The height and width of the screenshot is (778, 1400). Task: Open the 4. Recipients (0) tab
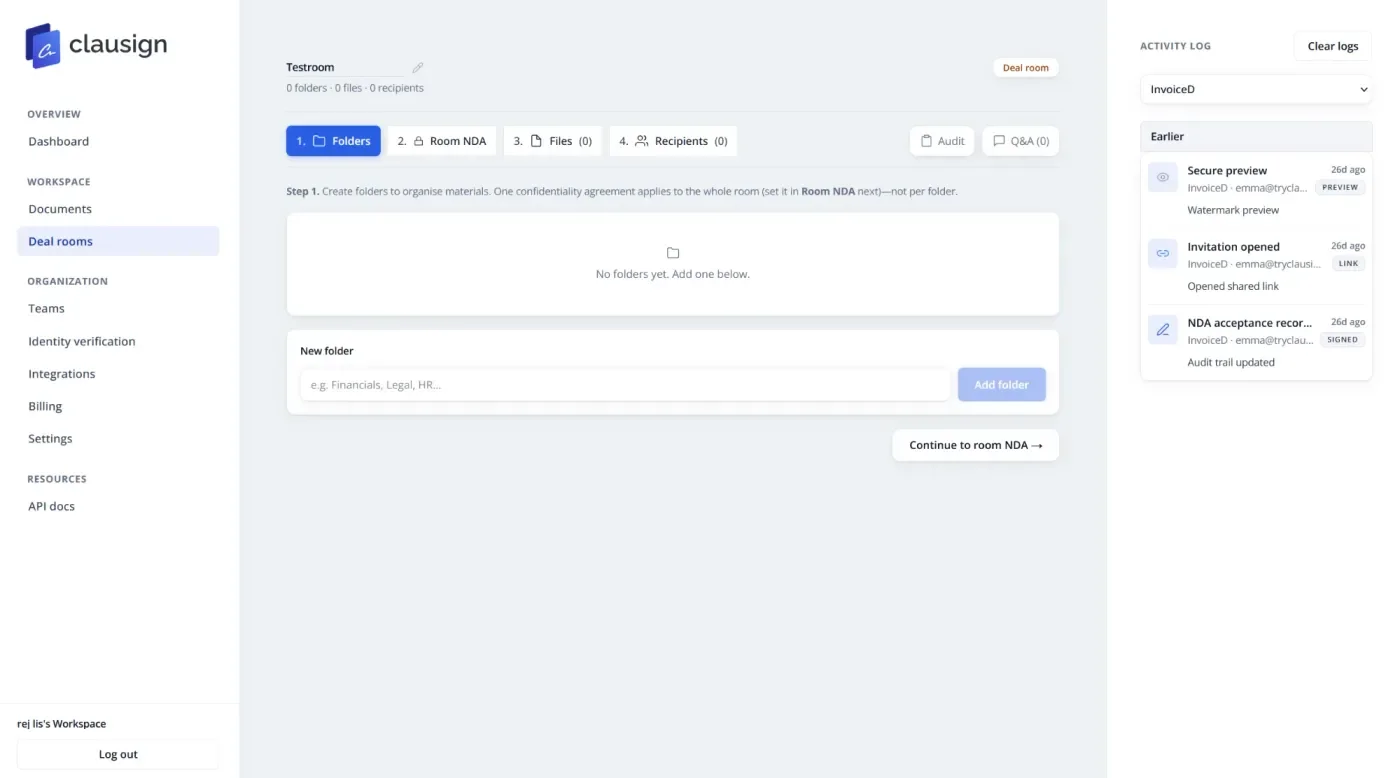(x=673, y=141)
